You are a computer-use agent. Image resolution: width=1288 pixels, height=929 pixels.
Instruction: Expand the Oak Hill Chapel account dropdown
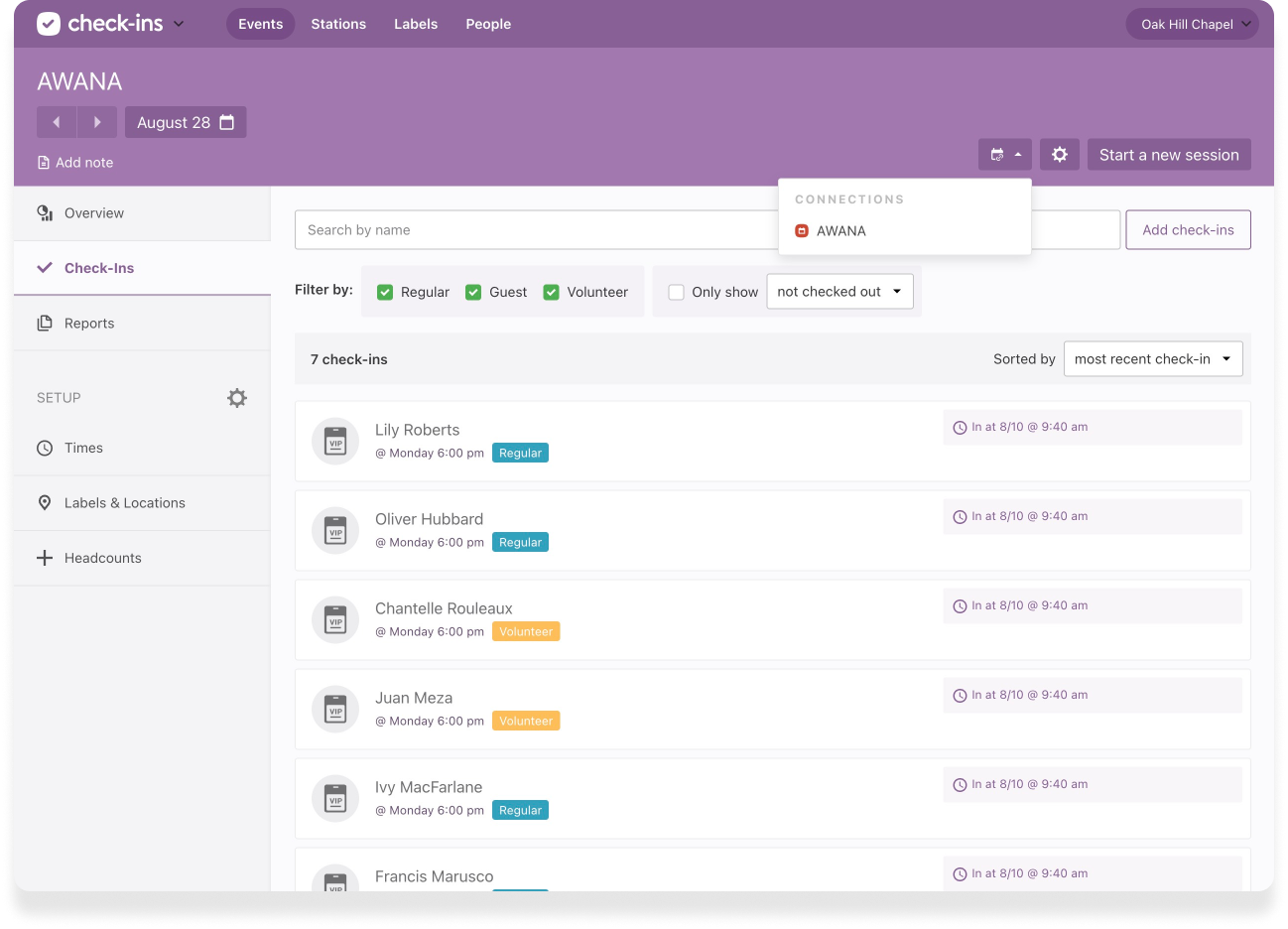(x=1192, y=24)
